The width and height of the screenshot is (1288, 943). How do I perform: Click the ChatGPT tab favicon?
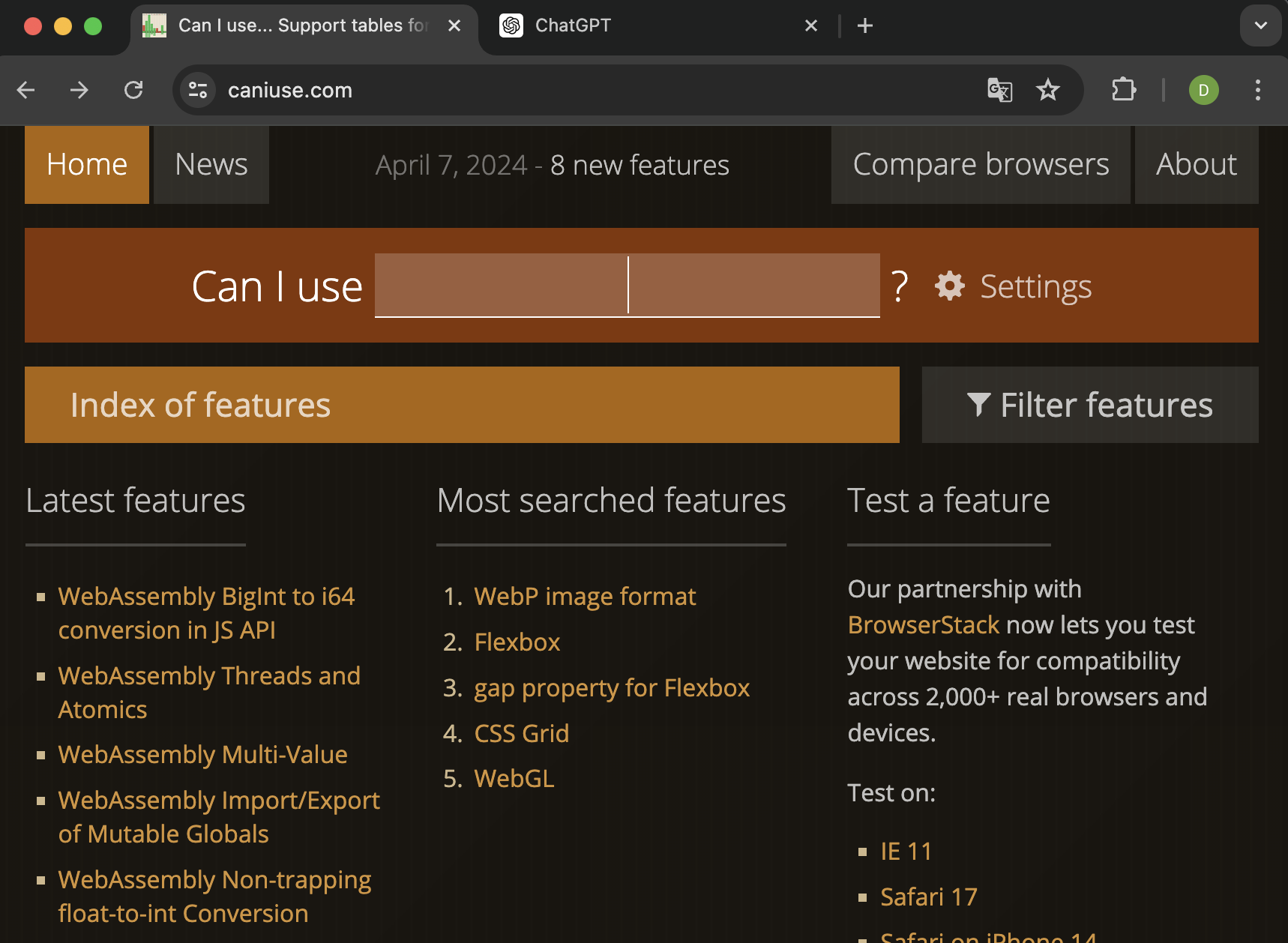tap(511, 25)
